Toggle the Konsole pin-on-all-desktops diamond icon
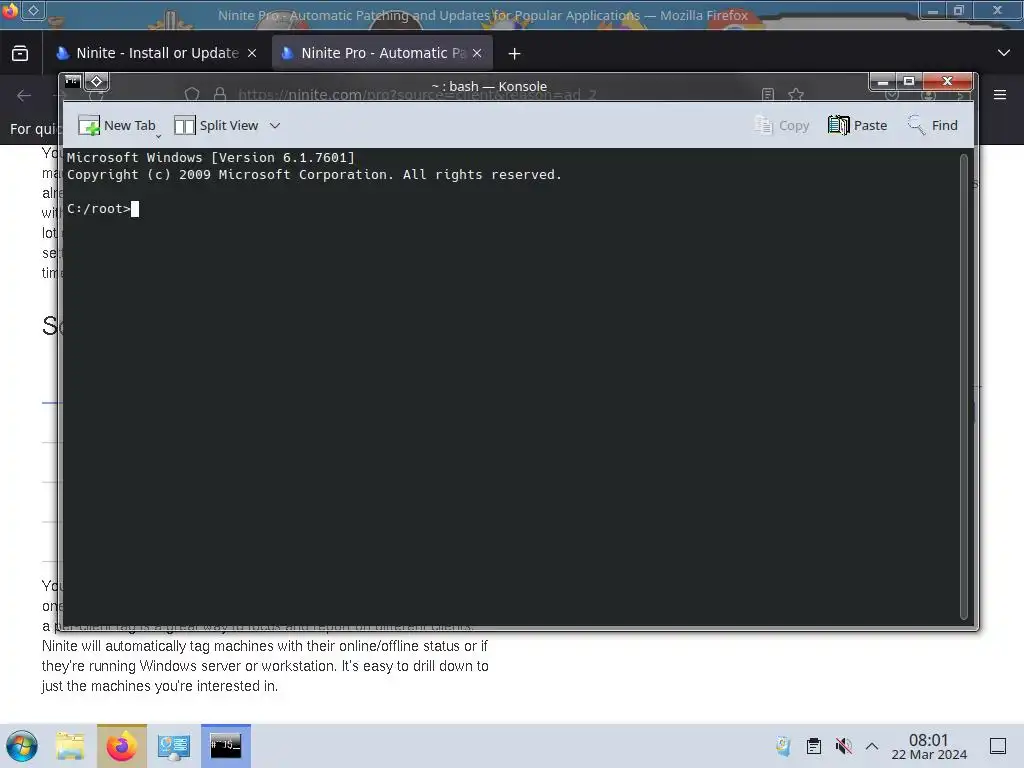The height and width of the screenshot is (768, 1024). tap(97, 82)
